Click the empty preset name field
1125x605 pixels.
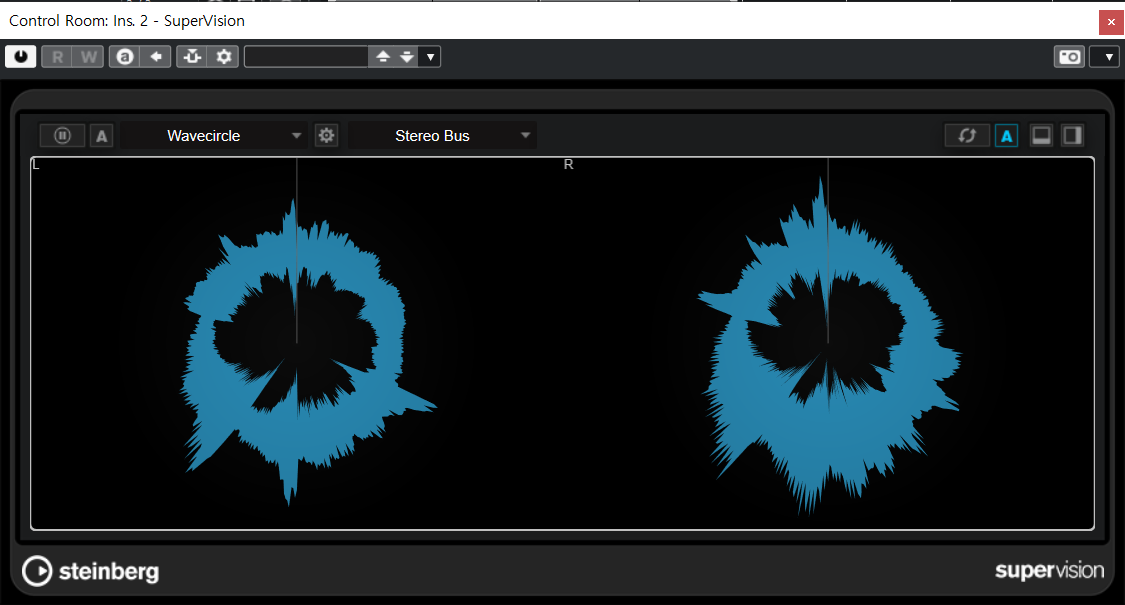pos(306,57)
